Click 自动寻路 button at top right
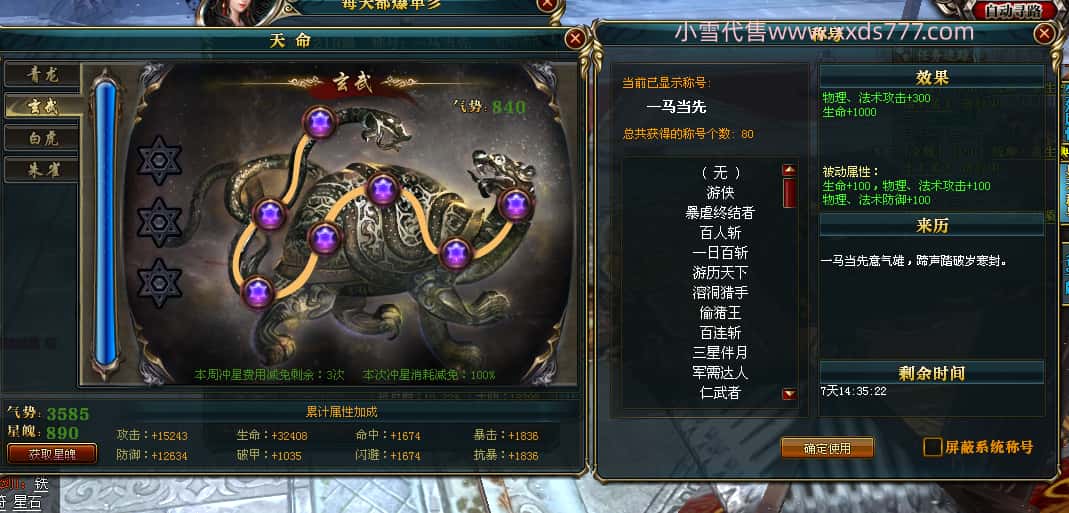This screenshot has height=513, width=1069. click(1012, 12)
